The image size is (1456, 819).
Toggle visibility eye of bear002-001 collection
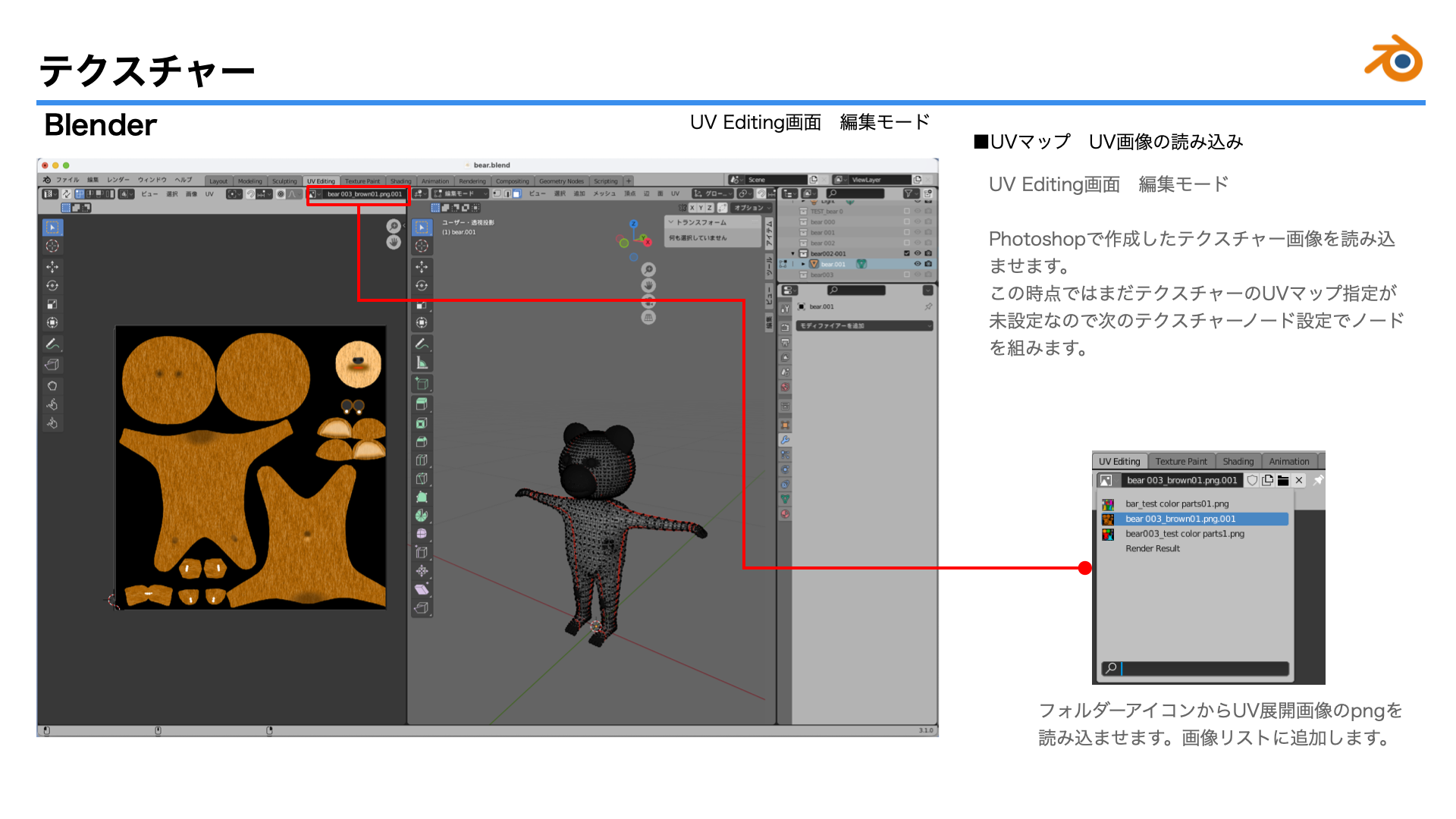coord(917,253)
